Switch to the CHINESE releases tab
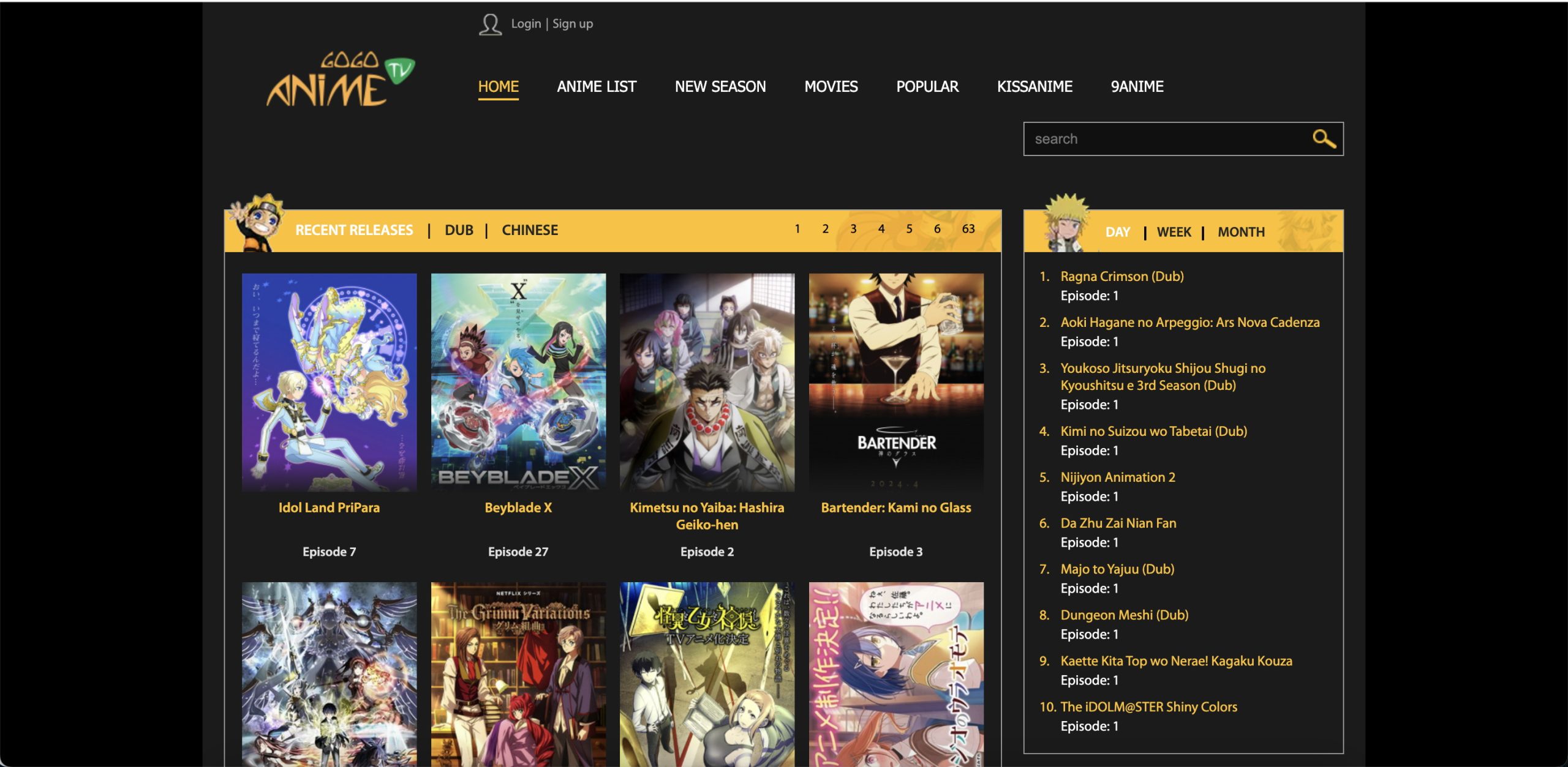Image resolution: width=1568 pixels, height=767 pixels. point(530,230)
